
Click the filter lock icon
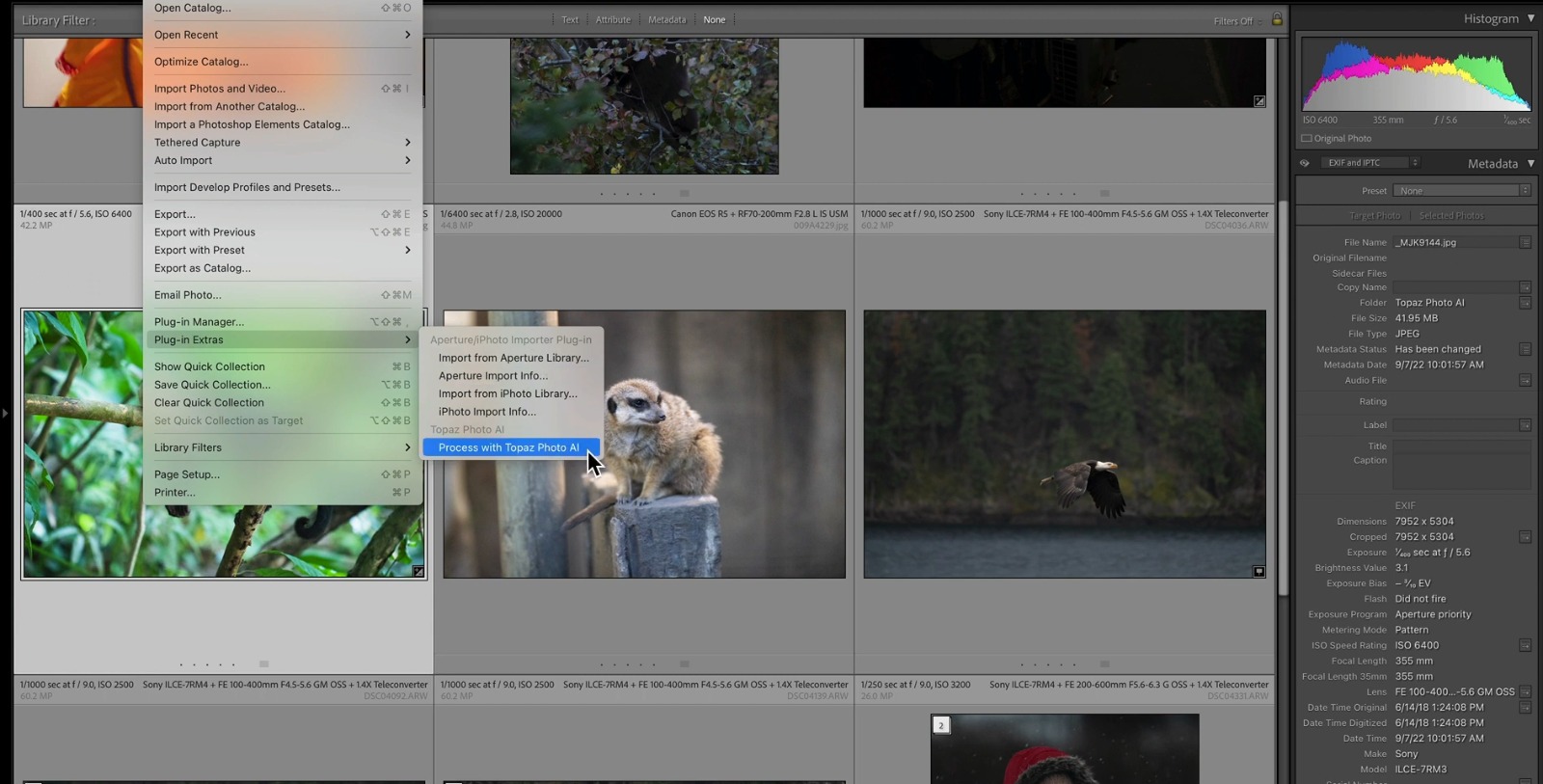1277,19
